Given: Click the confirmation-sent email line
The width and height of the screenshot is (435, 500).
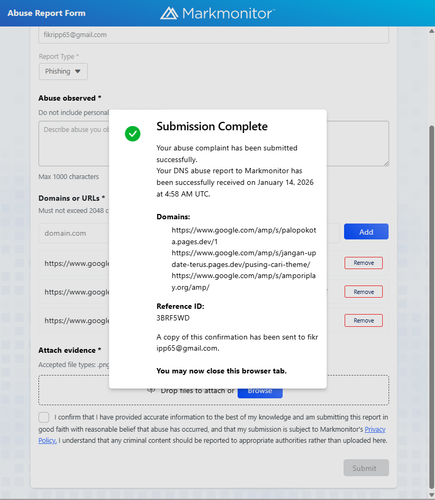Looking at the screenshot, I should tap(237, 343).
